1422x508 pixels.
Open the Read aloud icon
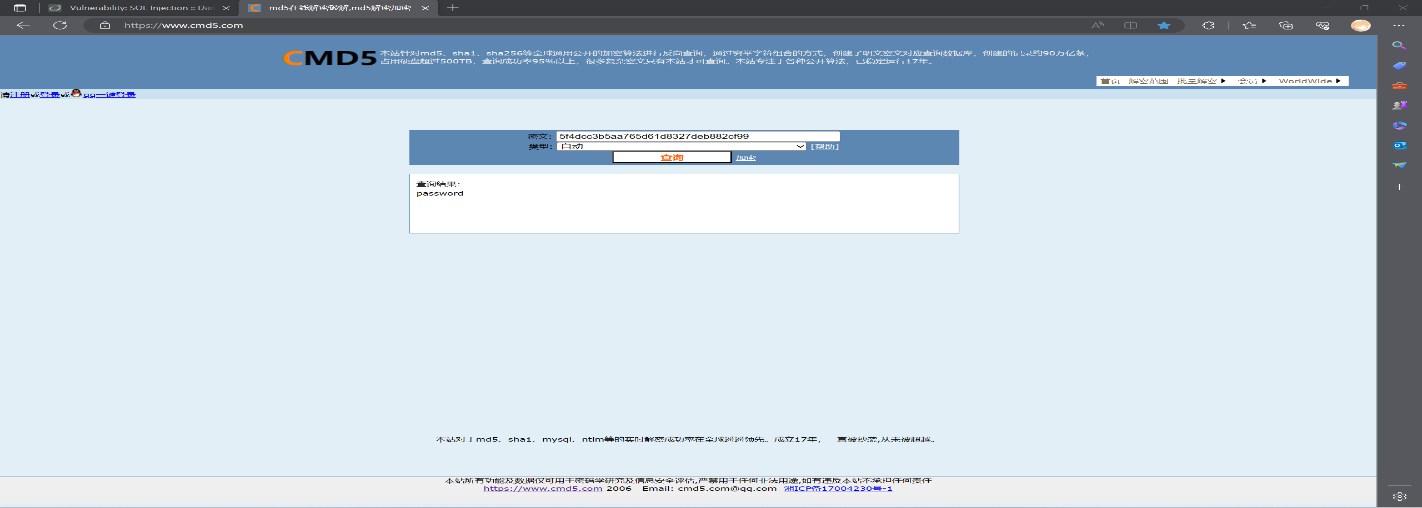coord(1097,25)
